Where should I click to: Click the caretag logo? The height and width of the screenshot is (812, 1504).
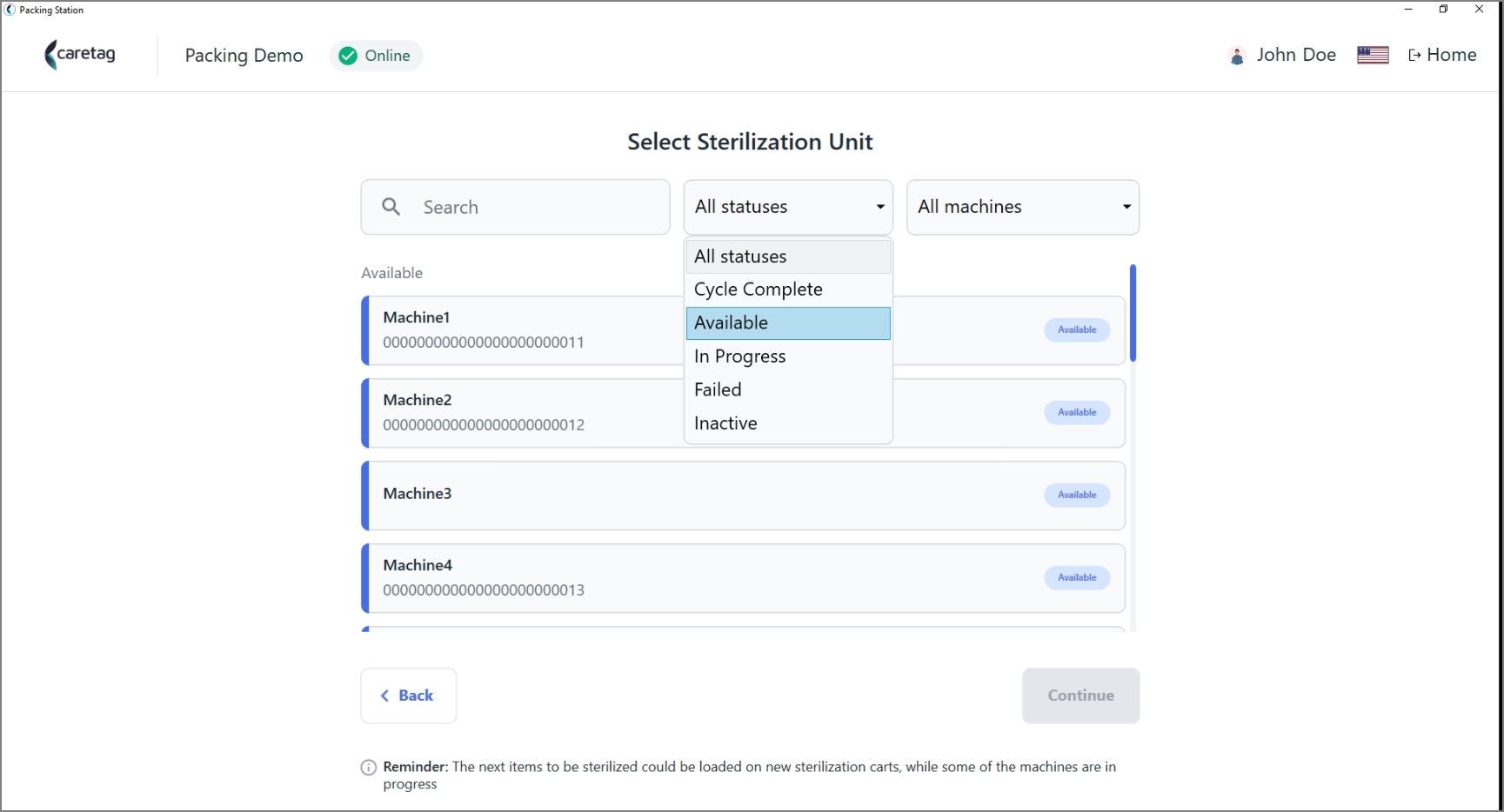[x=80, y=55]
